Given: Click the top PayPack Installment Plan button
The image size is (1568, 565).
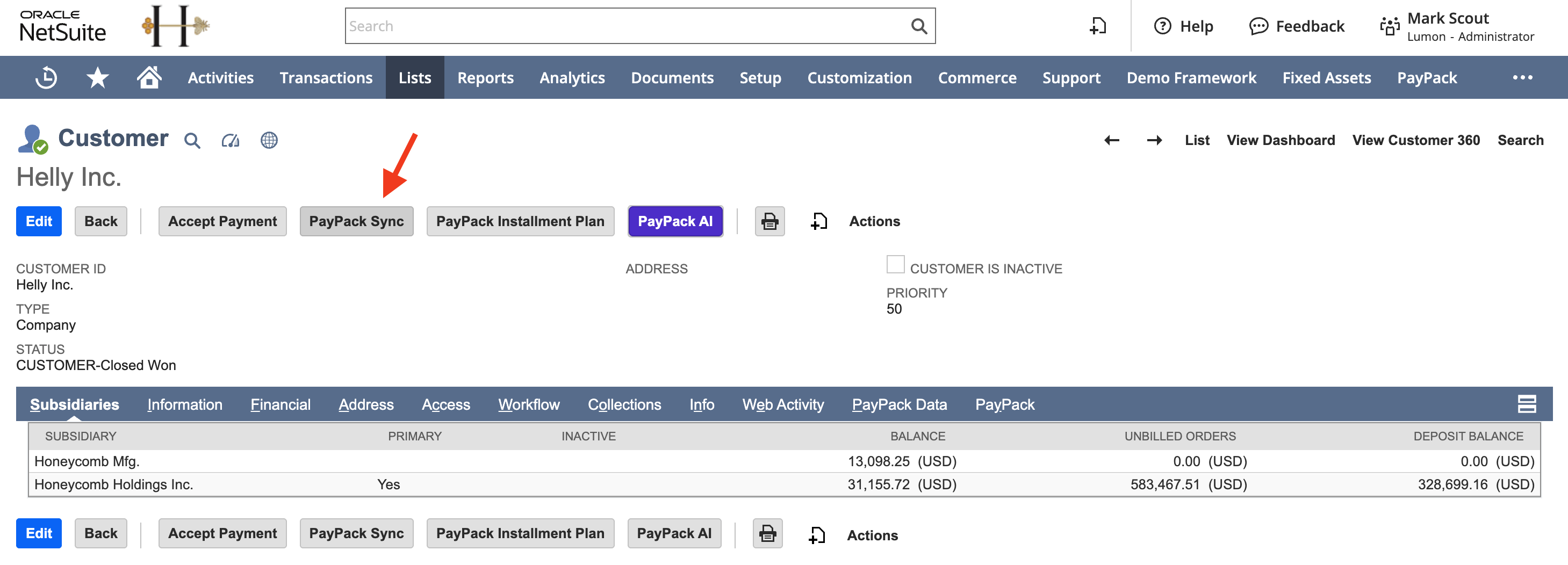Looking at the screenshot, I should [x=521, y=221].
